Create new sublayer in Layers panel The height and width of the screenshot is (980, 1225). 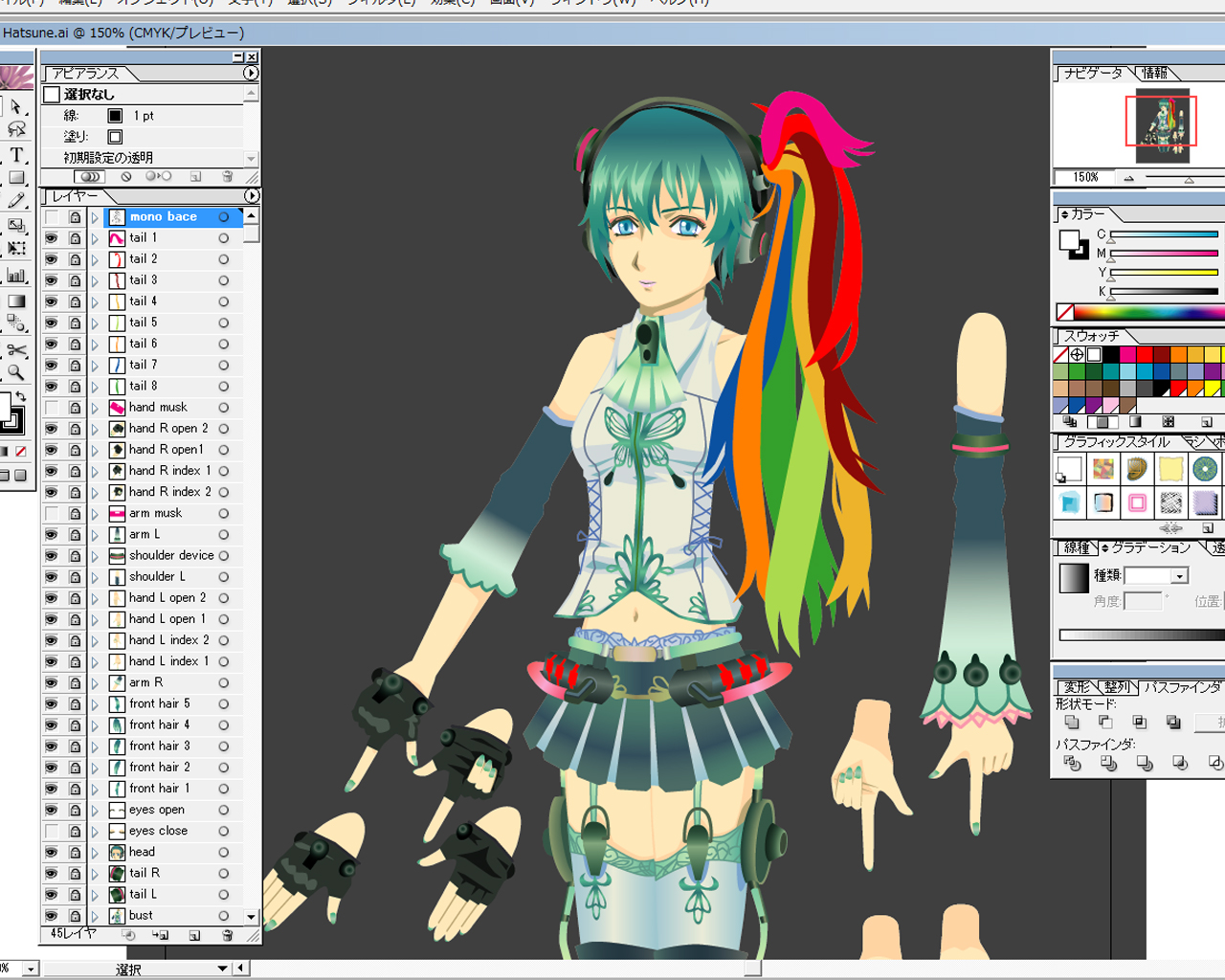tap(160, 935)
